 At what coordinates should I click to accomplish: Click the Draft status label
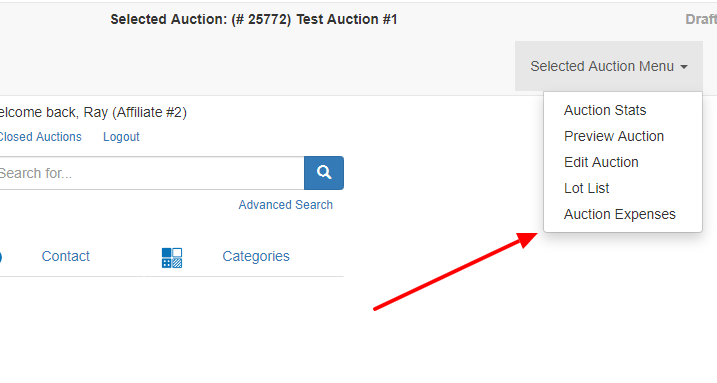tap(701, 19)
